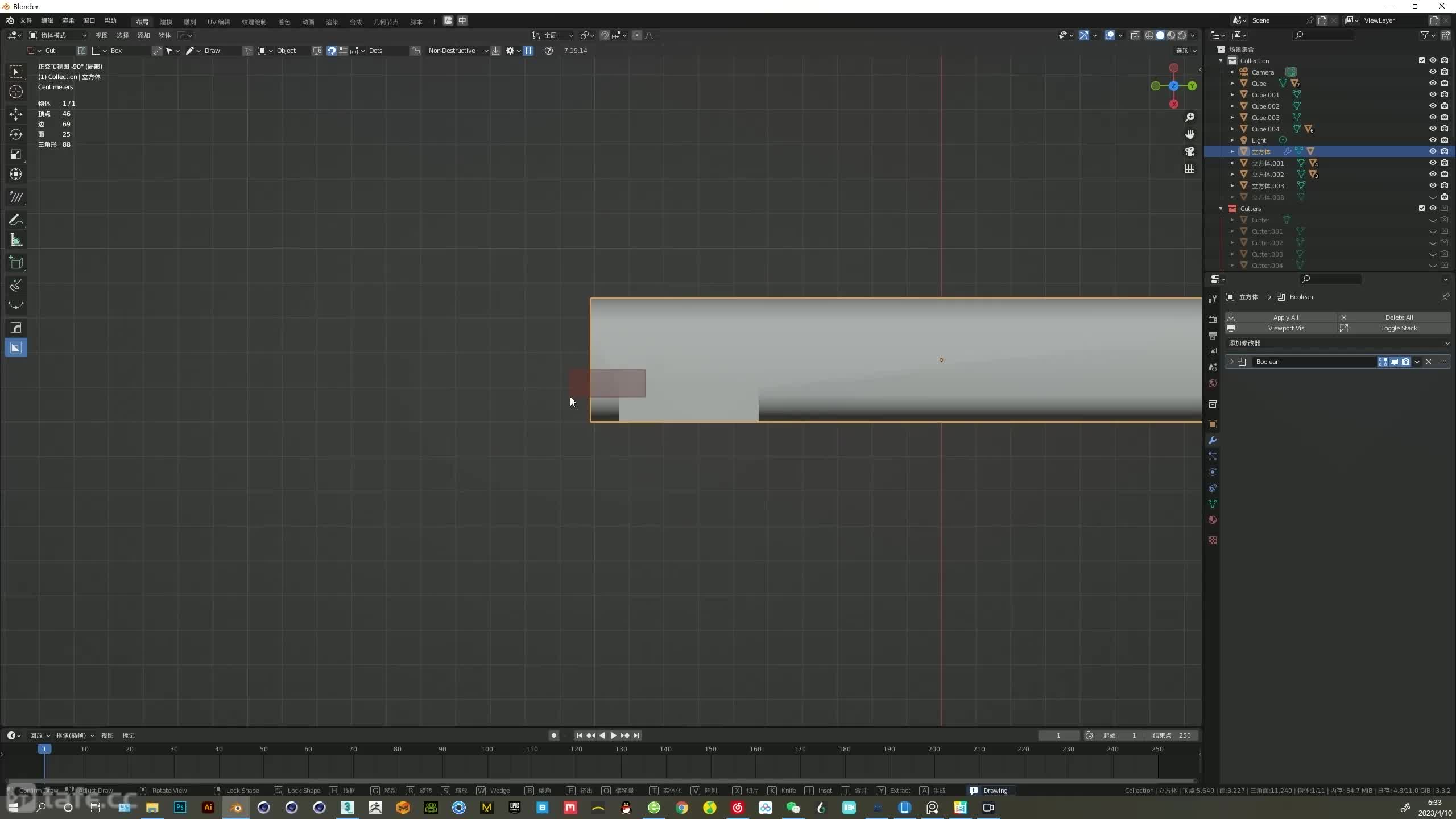This screenshot has width=1456, height=819.
Task: Play the timeline animation
Action: (614, 735)
